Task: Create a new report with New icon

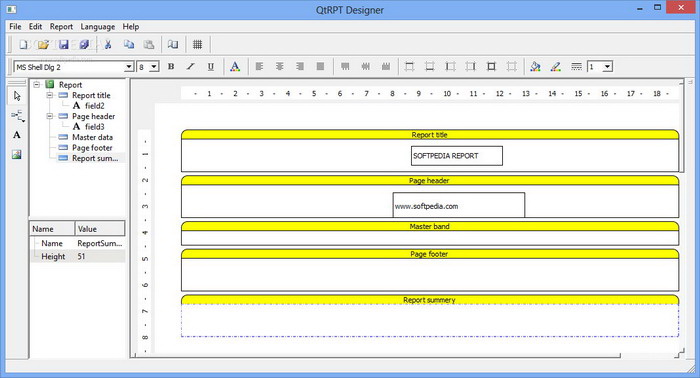Action: [23, 44]
